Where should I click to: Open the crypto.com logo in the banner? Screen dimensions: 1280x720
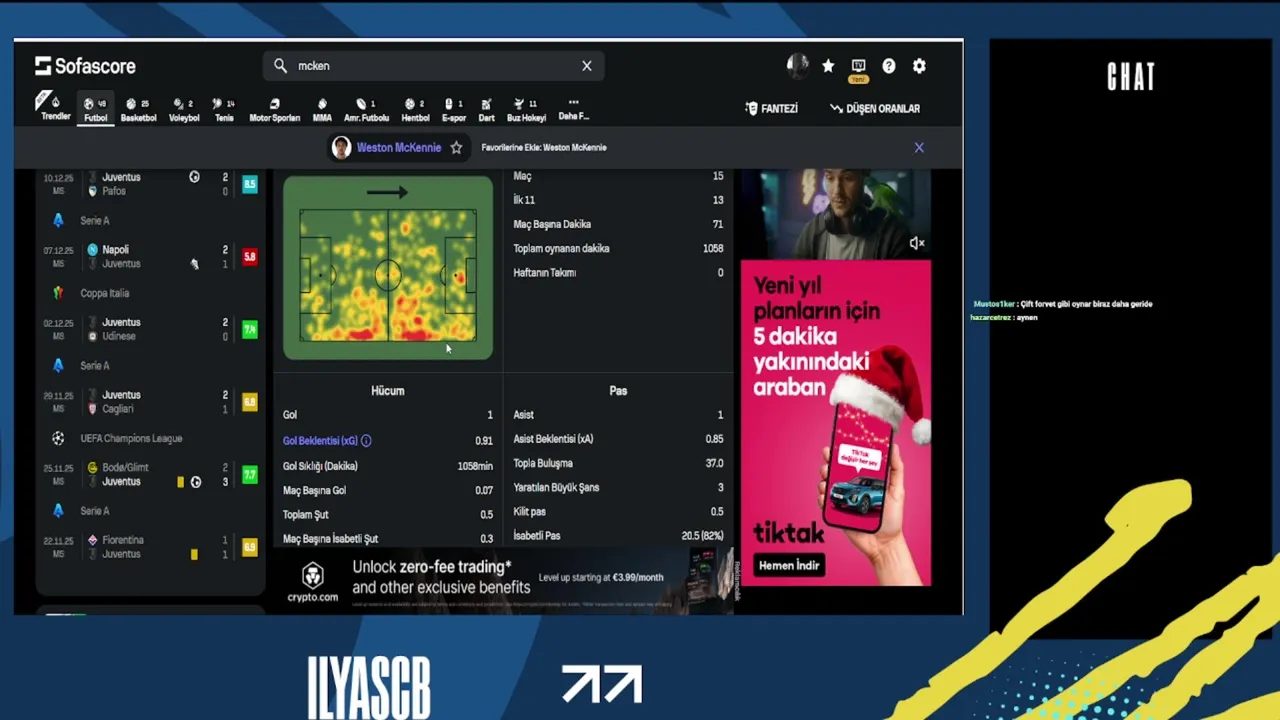(313, 581)
